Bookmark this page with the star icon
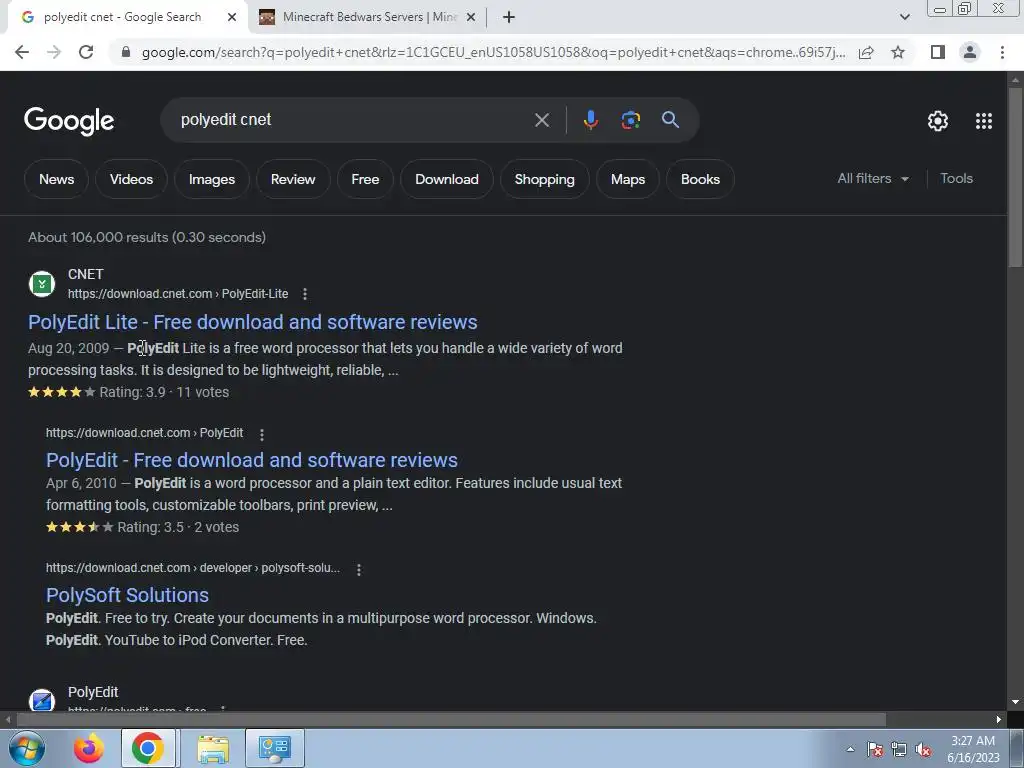The width and height of the screenshot is (1024, 768). pyautogui.click(x=898, y=52)
